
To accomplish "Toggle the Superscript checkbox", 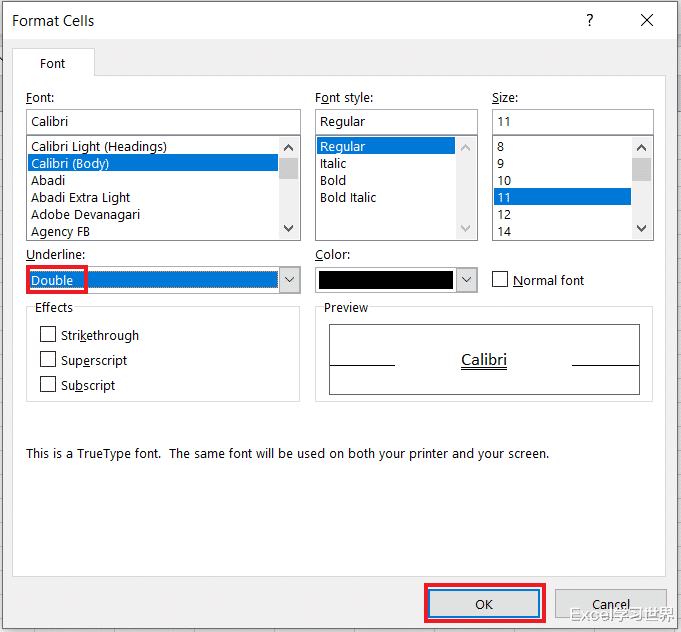I will 48,360.
